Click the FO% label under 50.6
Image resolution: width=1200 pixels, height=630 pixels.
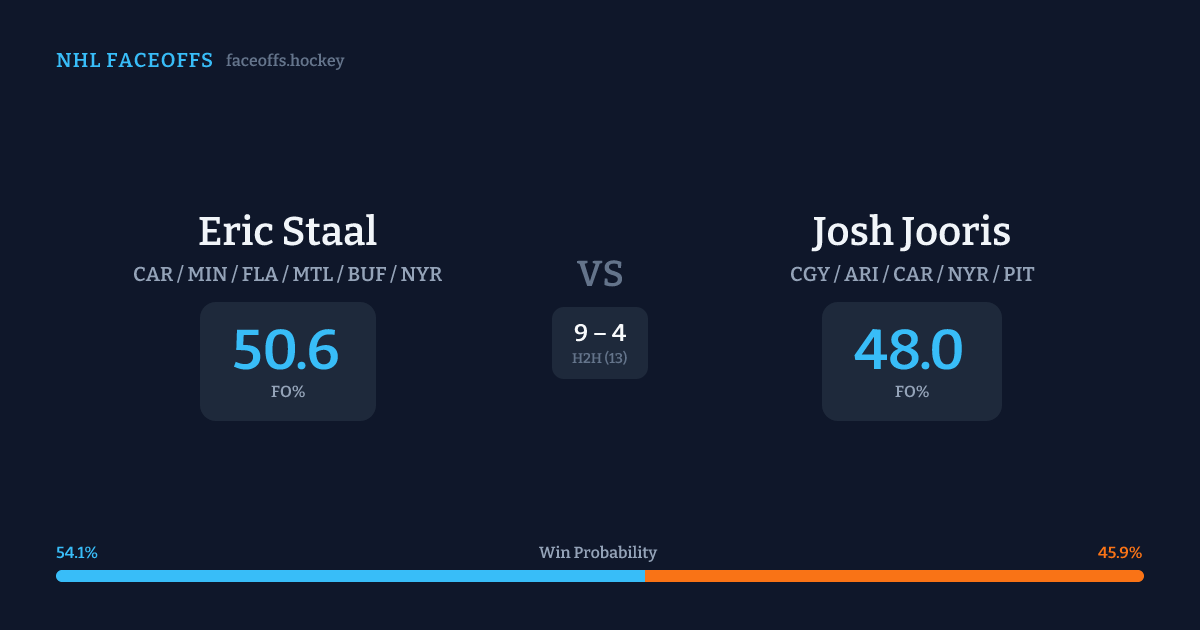click(288, 392)
